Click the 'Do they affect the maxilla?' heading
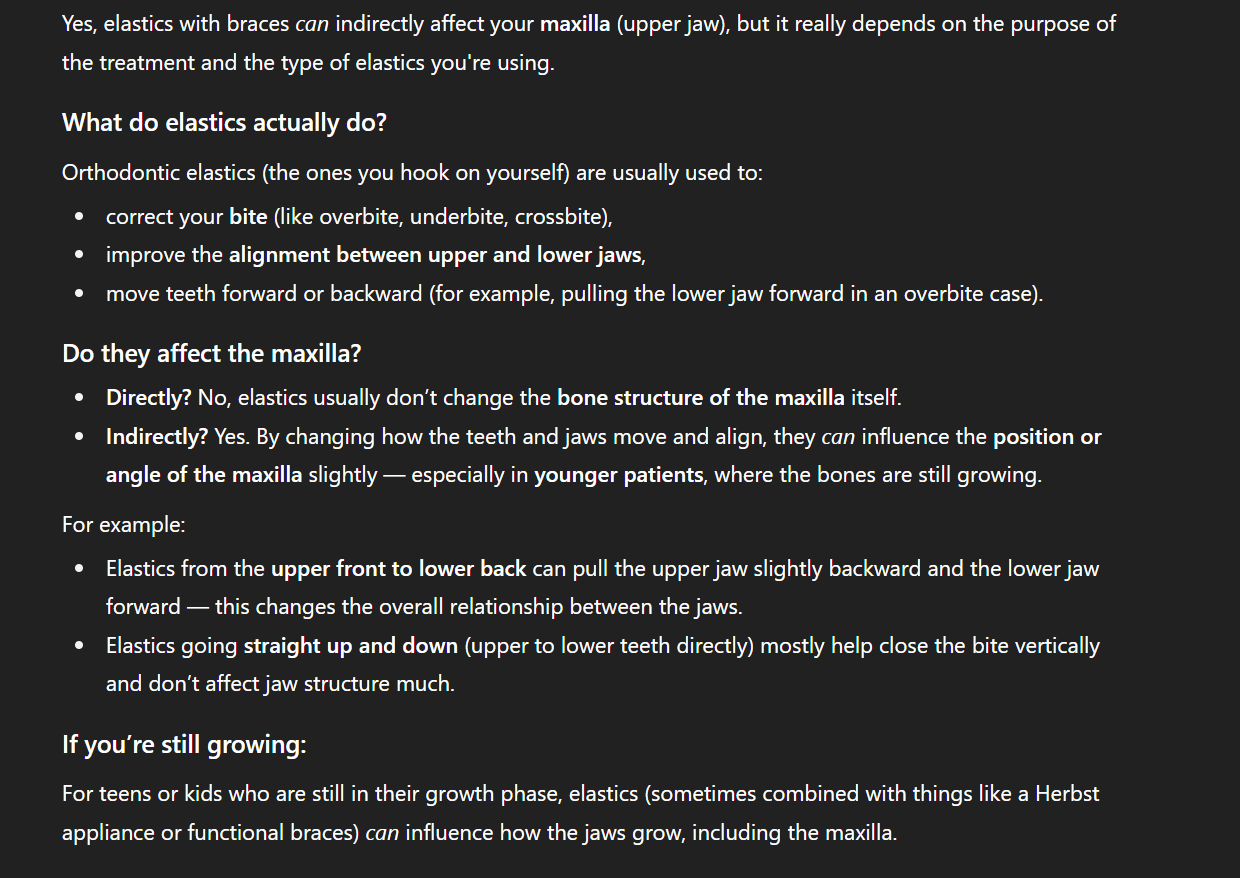Screen dimensions: 1240x878 [211, 354]
